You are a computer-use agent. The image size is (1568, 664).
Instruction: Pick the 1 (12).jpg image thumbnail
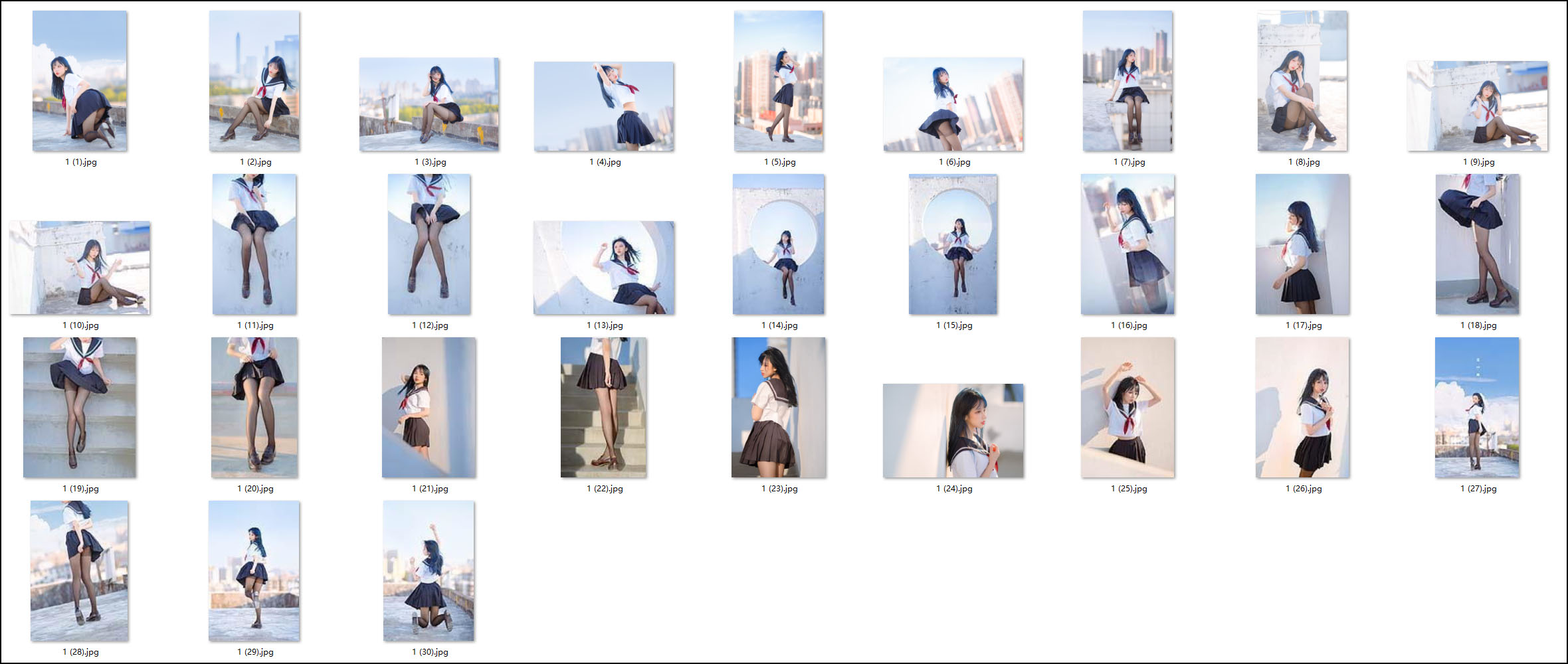tap(429, 244)
